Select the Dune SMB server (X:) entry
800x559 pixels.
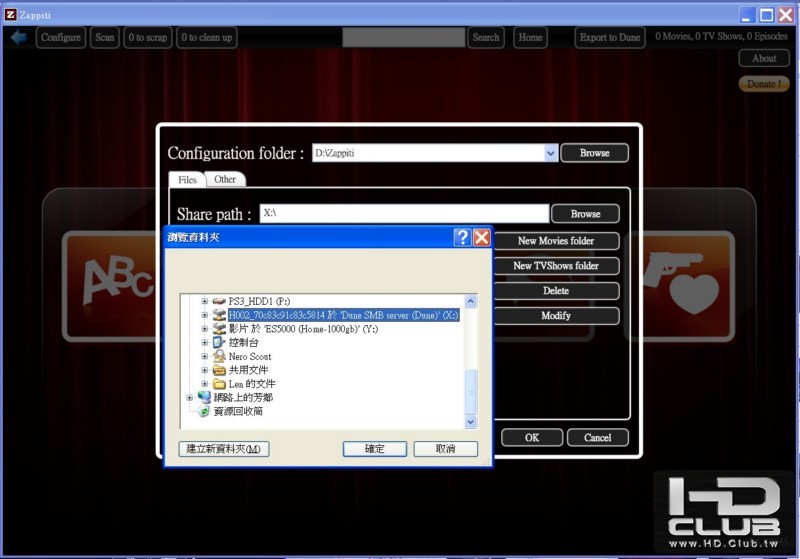coord(343,315)
